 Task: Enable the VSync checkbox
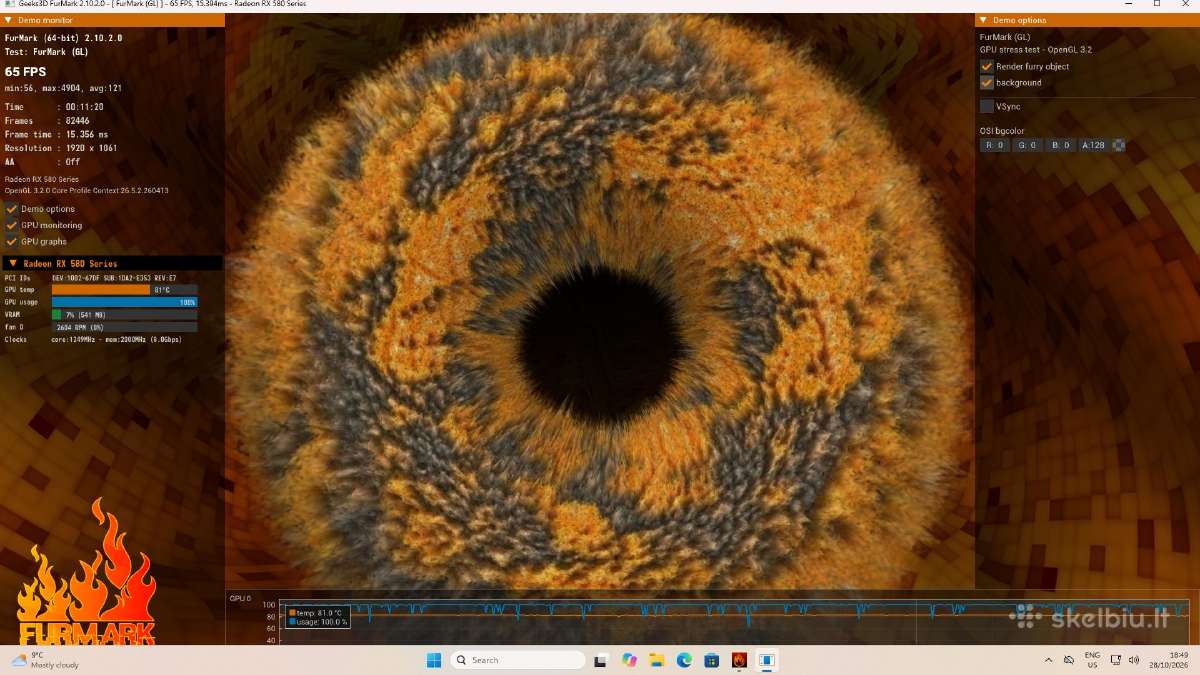tap(987, 106)
